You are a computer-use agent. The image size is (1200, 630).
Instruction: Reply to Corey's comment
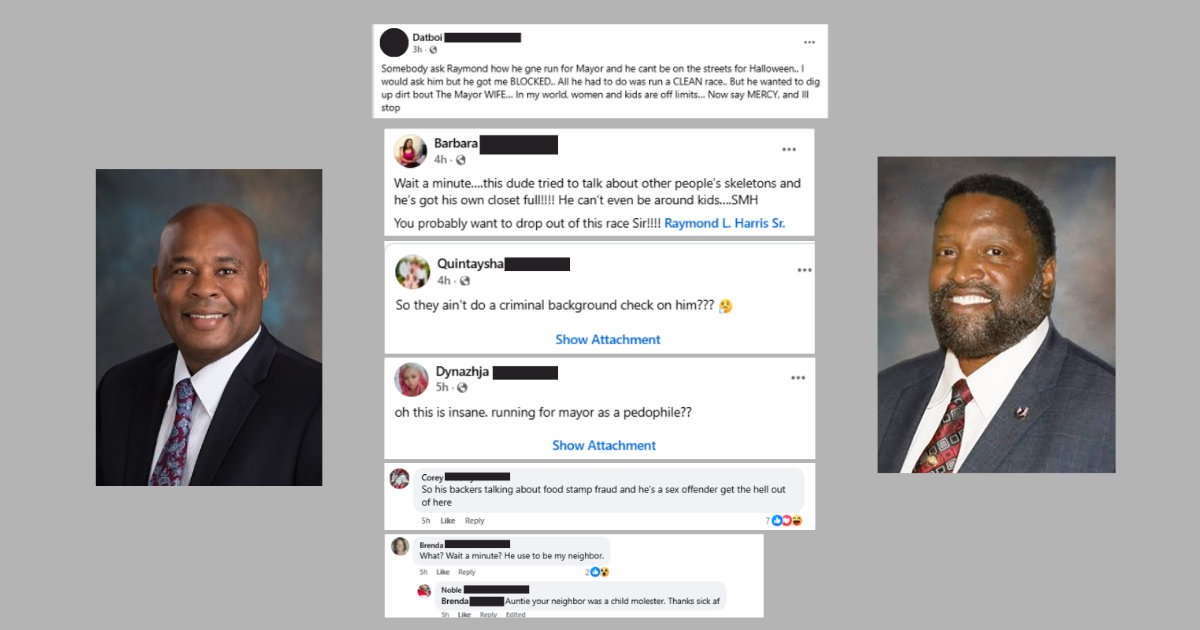pos(474,521)
